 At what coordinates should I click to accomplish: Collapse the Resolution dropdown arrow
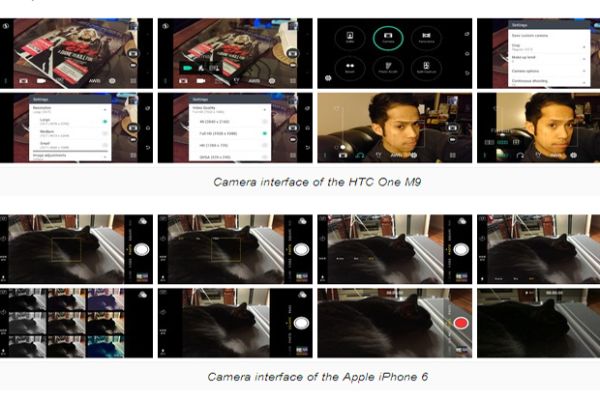point(105,110)
